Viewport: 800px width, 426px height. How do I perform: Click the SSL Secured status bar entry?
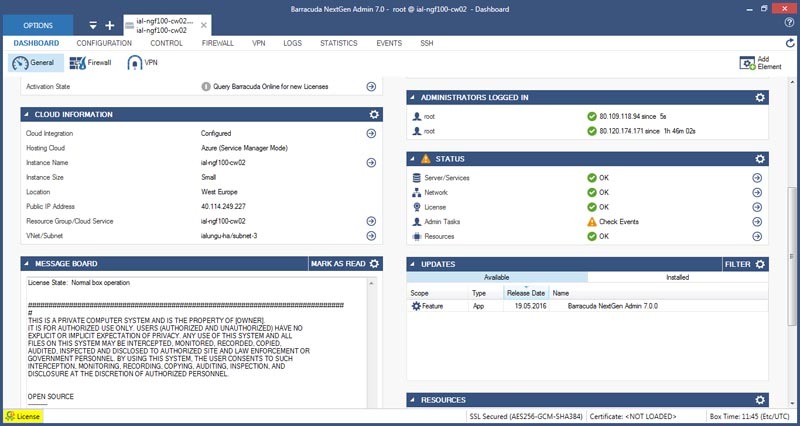[526, 416]
